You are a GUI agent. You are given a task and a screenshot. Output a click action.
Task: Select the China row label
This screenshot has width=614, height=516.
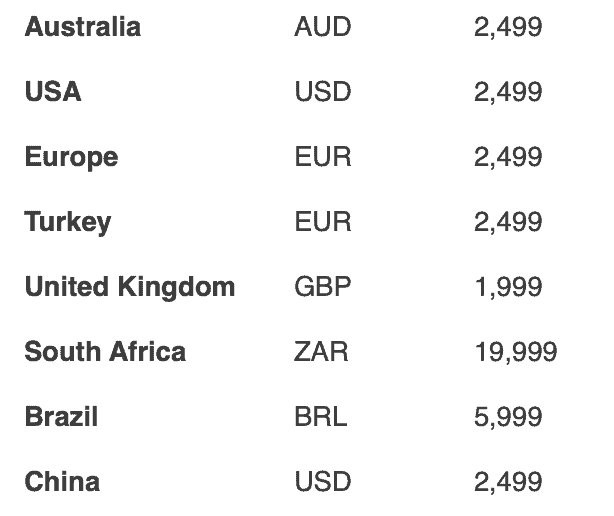coord(62,482)
